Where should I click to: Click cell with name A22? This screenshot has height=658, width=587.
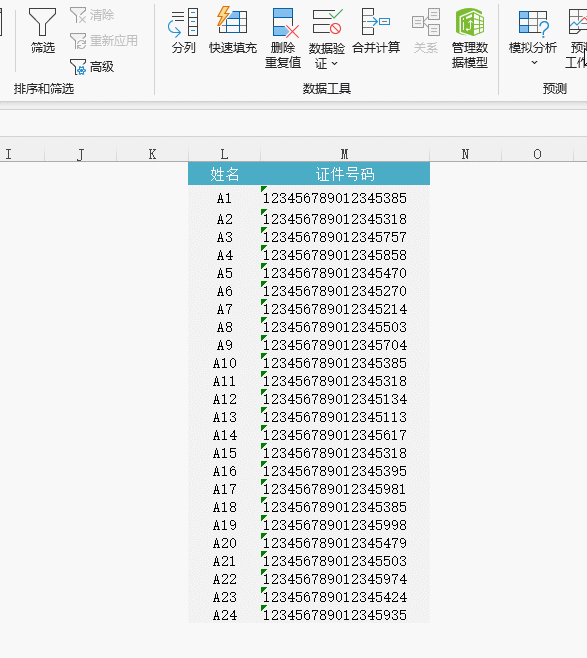[224, 579]
